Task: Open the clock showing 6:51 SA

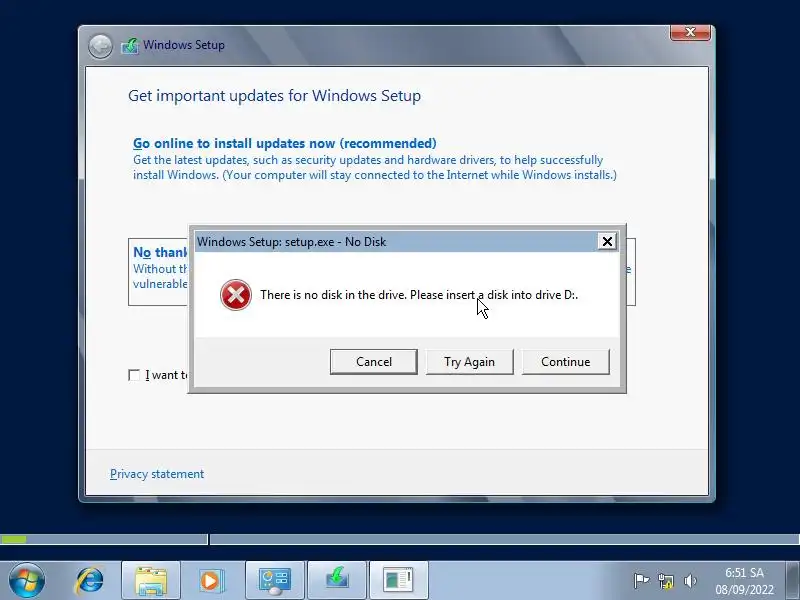Action: tap(744, 581)
